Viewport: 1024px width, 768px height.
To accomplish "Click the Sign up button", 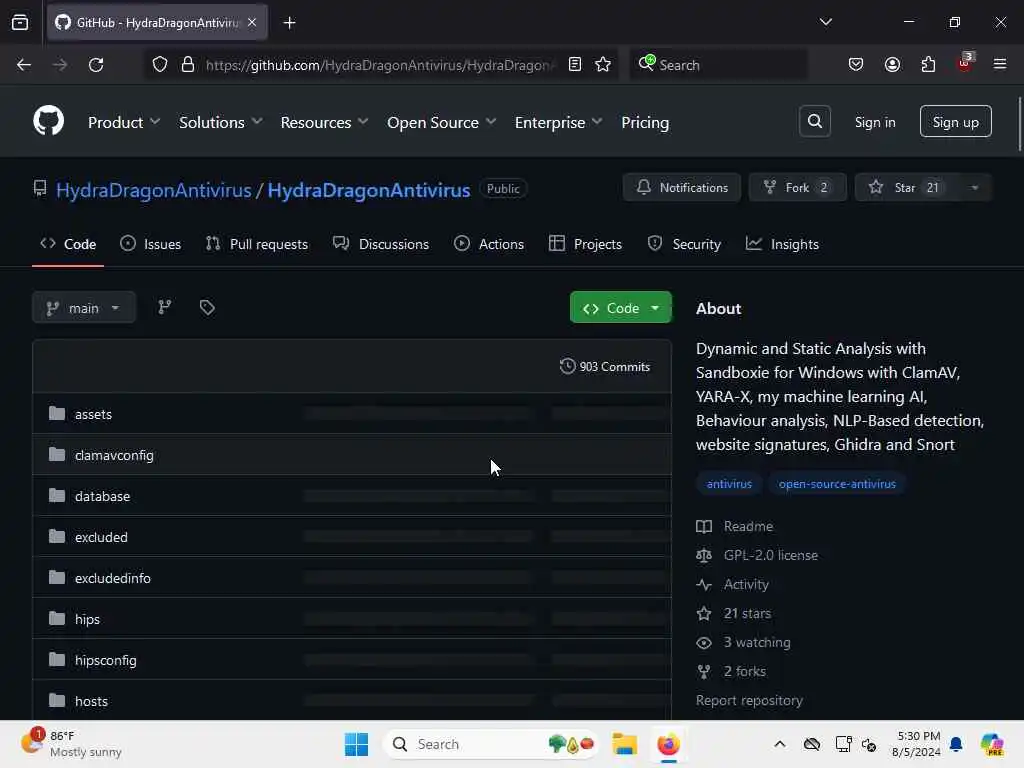I will pos(955,121).
